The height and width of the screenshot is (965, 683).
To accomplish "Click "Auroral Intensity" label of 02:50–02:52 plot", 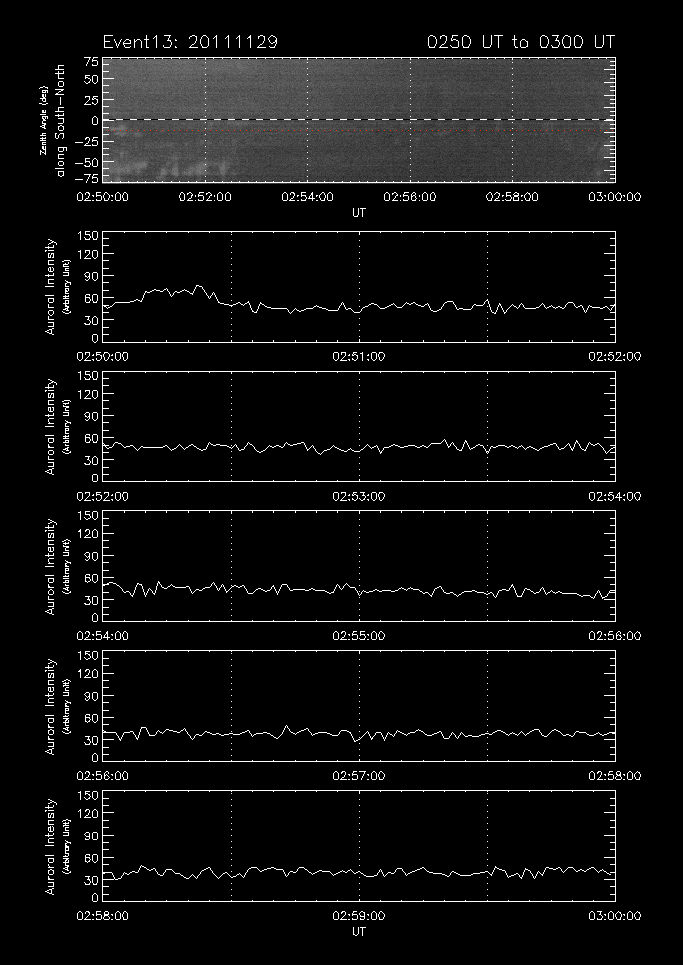I will pyautogui.click(x=50, y=287).
